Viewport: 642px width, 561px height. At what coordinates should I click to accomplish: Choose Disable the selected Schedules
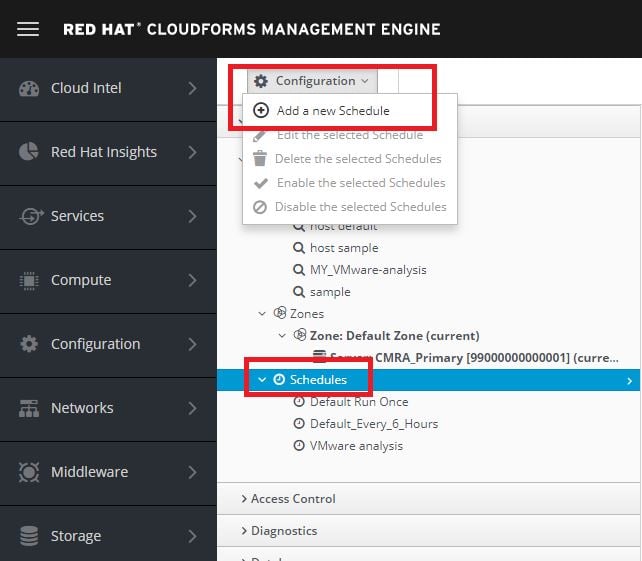pos(350,207)
